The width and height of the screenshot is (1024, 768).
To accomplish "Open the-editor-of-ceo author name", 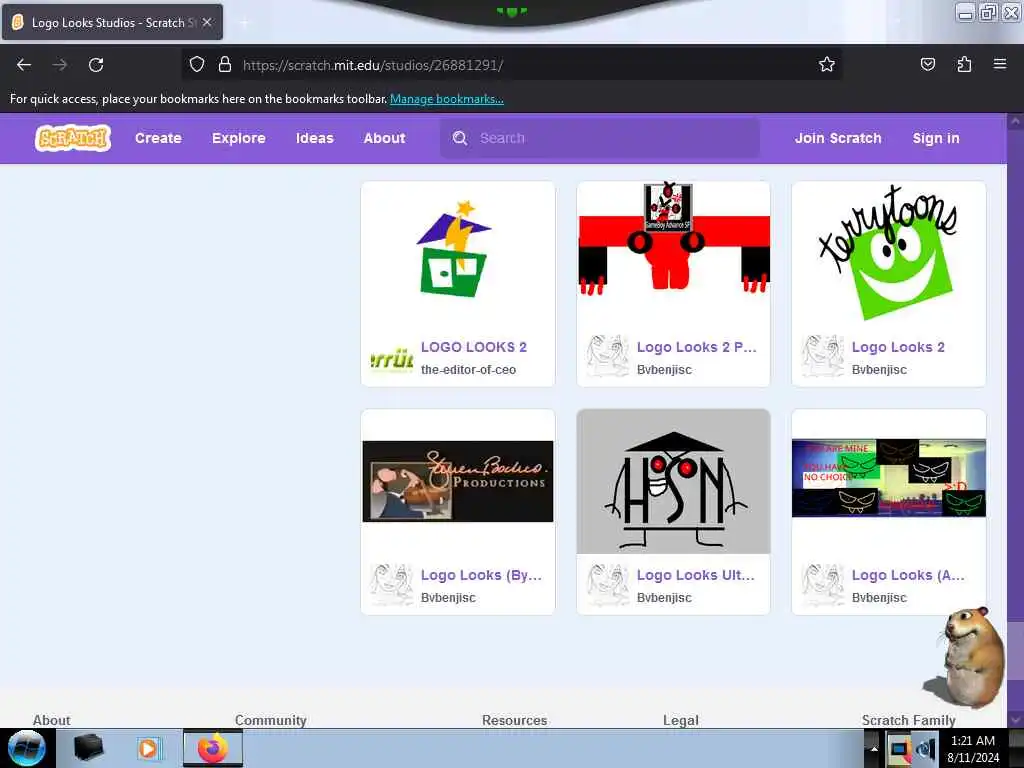I will 468,370.
